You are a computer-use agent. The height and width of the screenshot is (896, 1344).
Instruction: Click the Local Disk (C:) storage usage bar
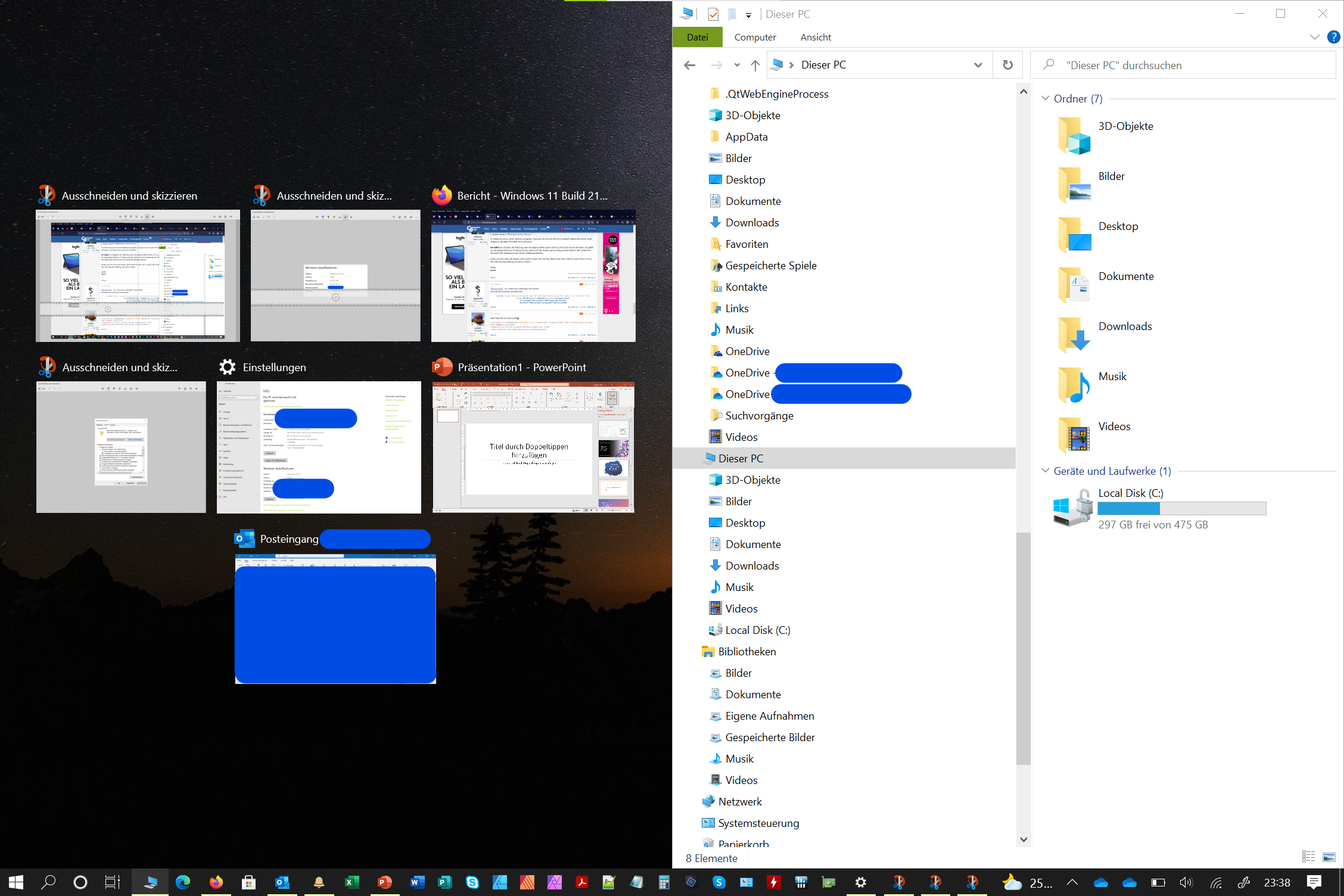click(x=1181, y=508)
